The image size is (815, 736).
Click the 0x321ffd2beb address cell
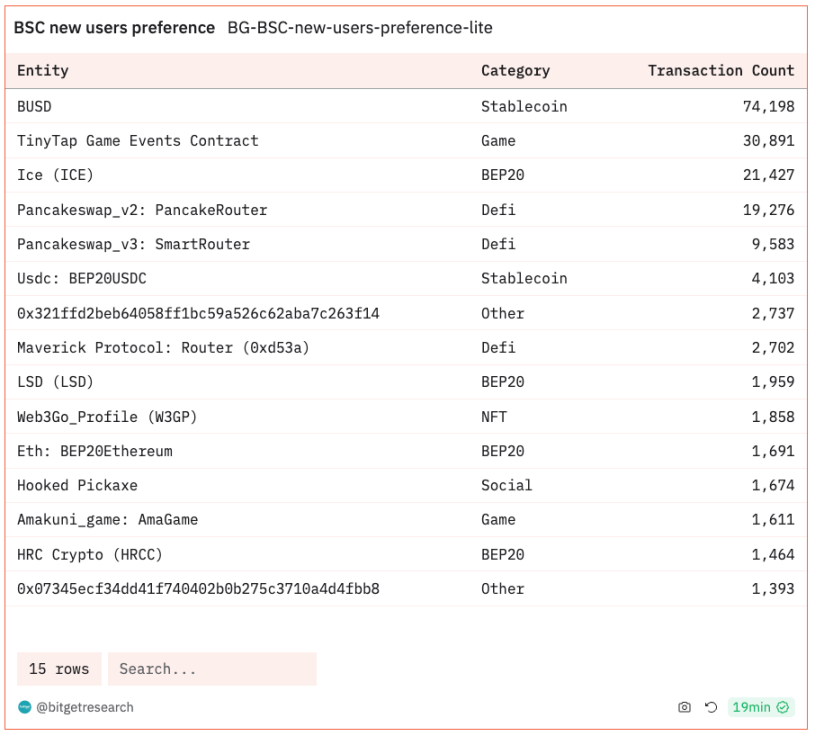pyautogui.click(x=198, y=313)
